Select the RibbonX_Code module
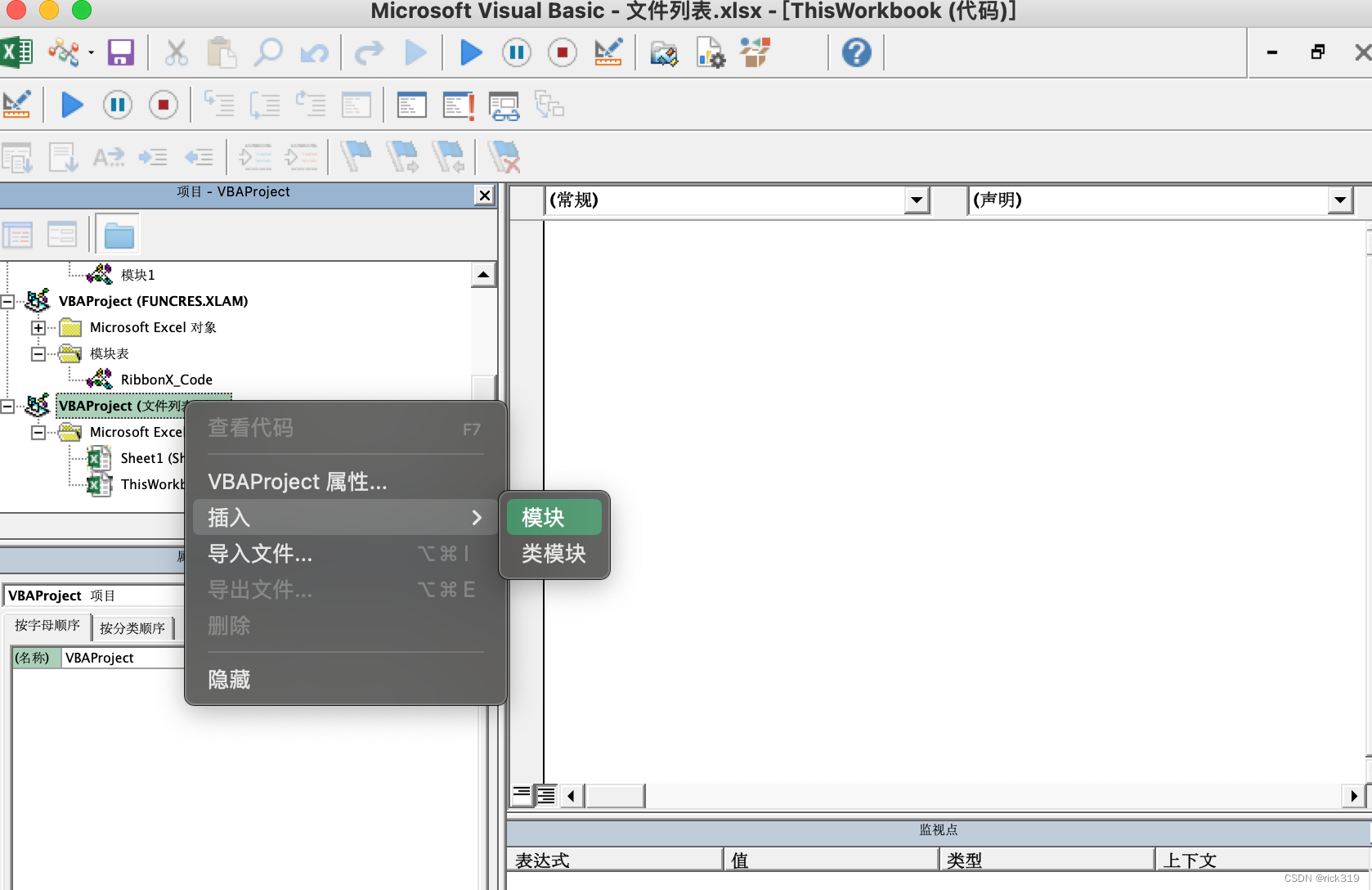Screen dimensions: 1372x890 pyautogui.click(x=166, y=380)
